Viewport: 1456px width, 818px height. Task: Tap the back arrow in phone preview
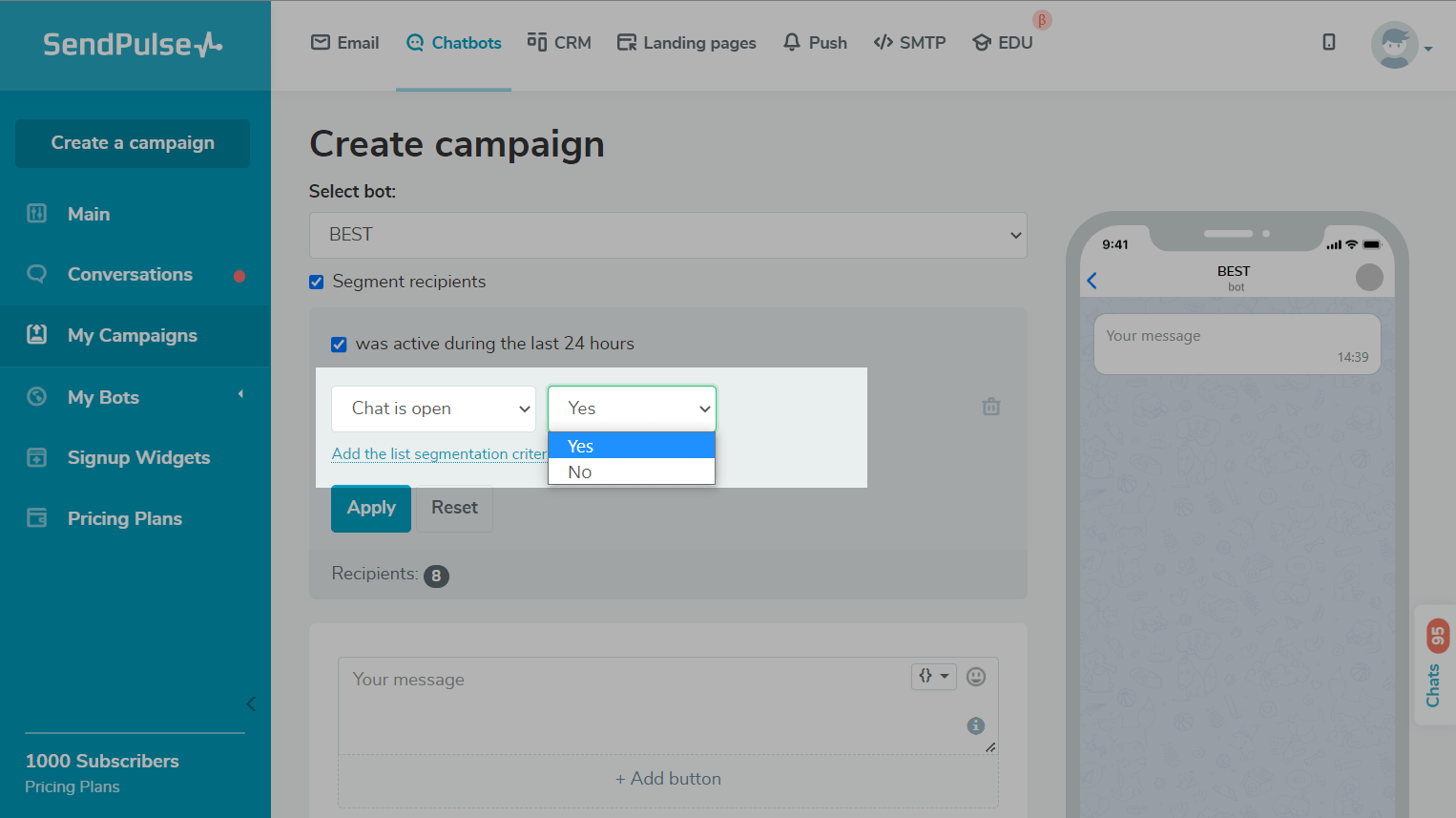click(x=1092, y=281)
